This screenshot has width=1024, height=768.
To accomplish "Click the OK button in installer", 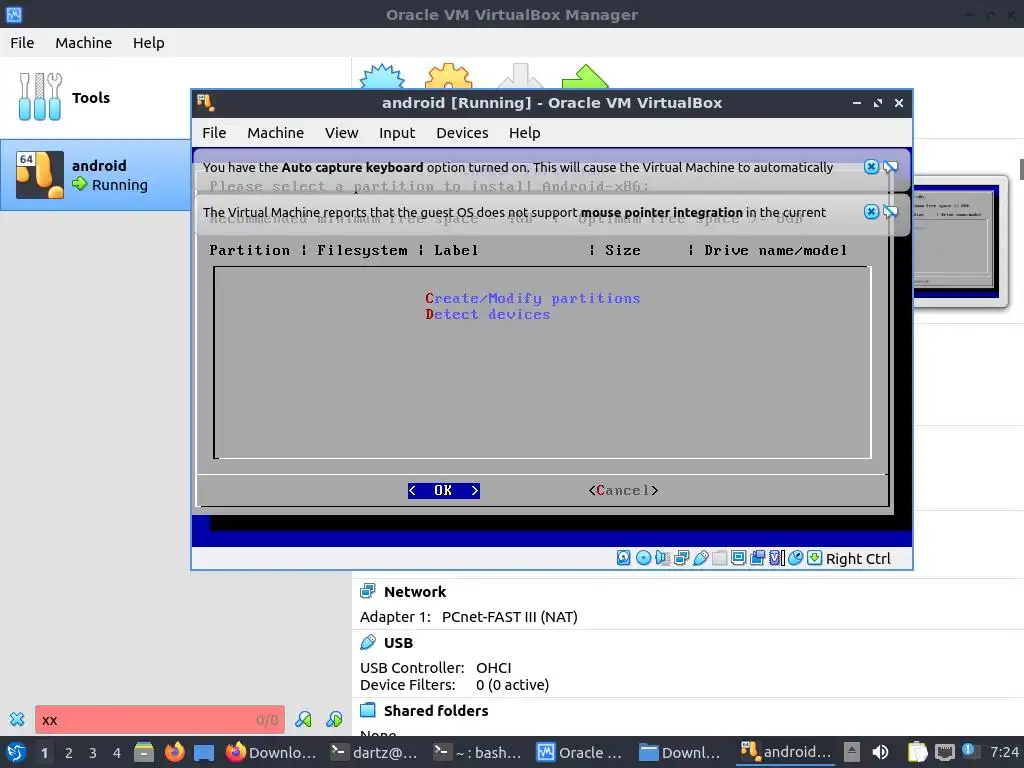I will click(x=443, y=490).
